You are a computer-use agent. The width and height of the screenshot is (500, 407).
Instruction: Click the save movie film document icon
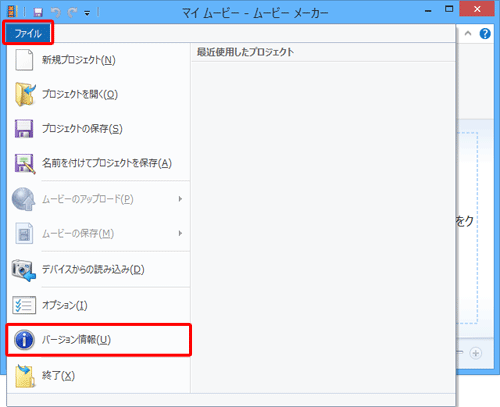pyautogui.click(x=24, y=233)
